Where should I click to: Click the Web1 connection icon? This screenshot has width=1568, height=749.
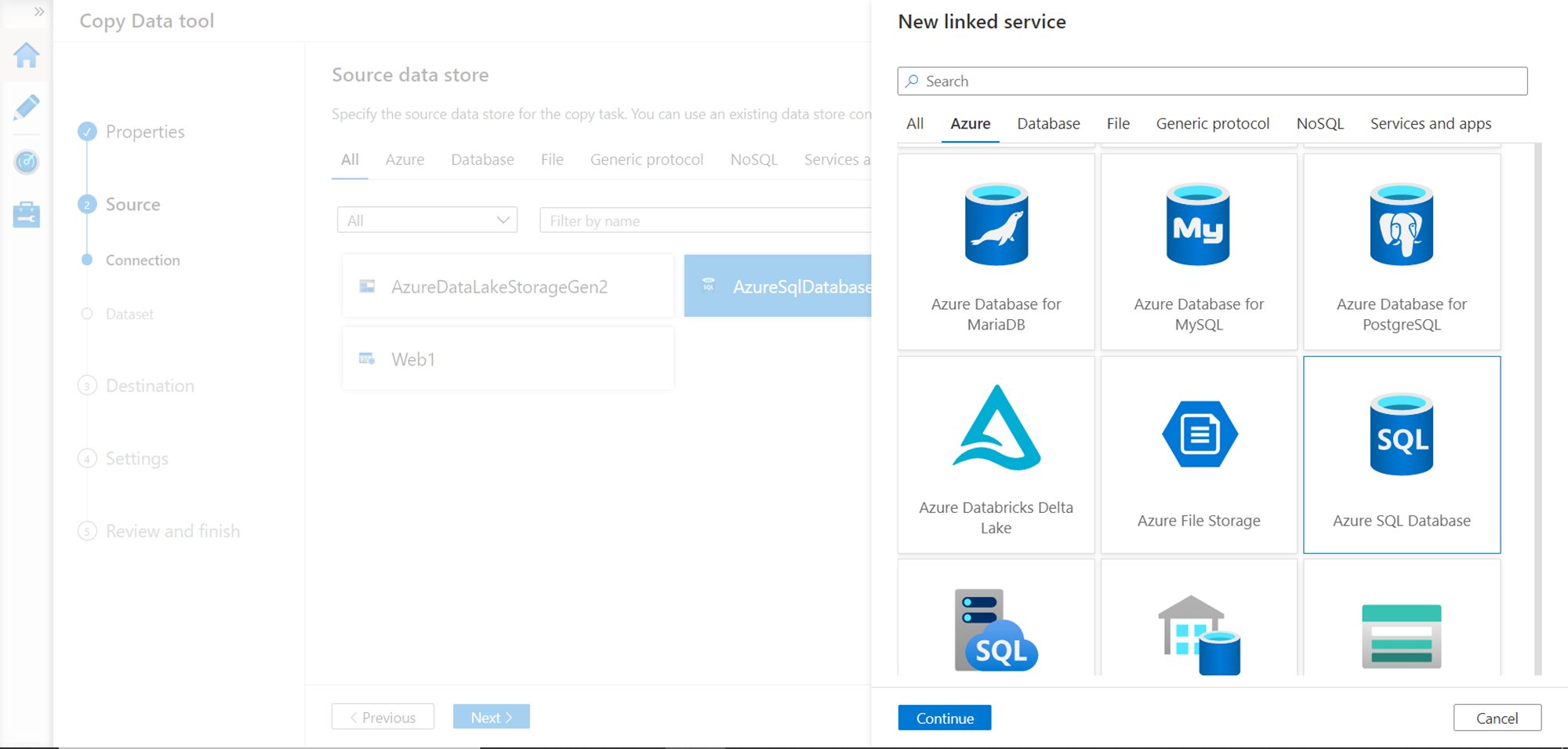point(367,358)
